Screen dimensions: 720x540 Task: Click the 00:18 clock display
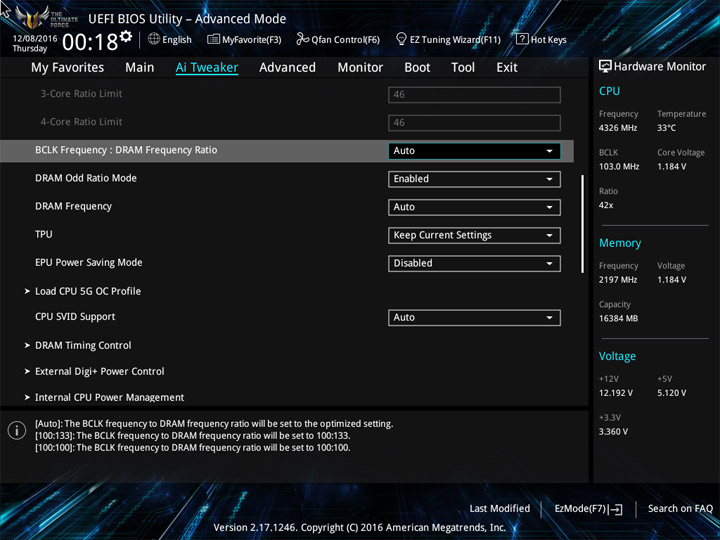click(90, 42)
